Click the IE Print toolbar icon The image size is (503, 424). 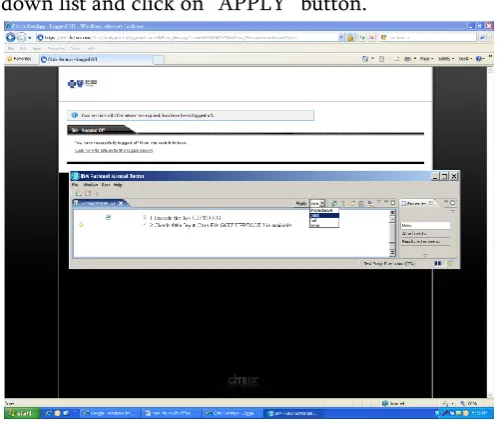point(407,59)
